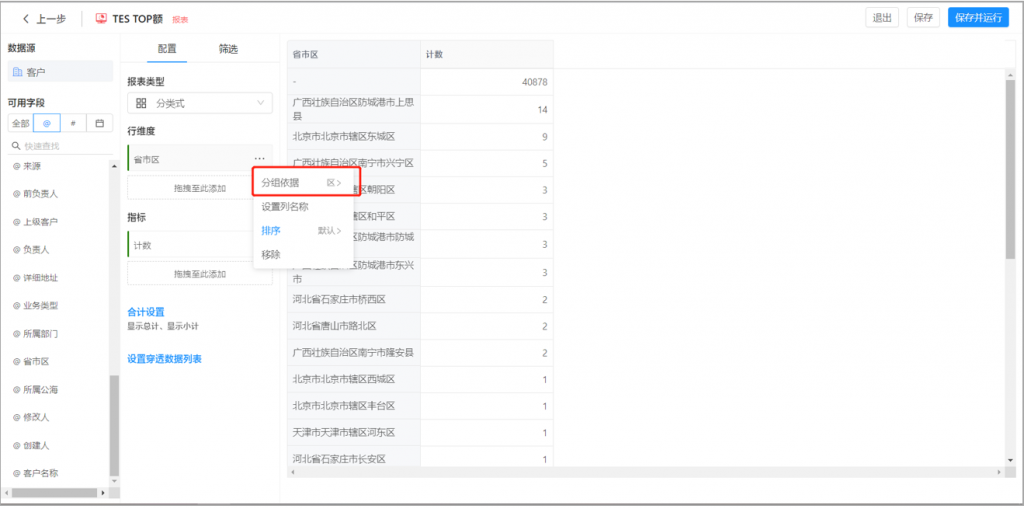Open the 设置穿透数据列表 link

click(170, 359)
